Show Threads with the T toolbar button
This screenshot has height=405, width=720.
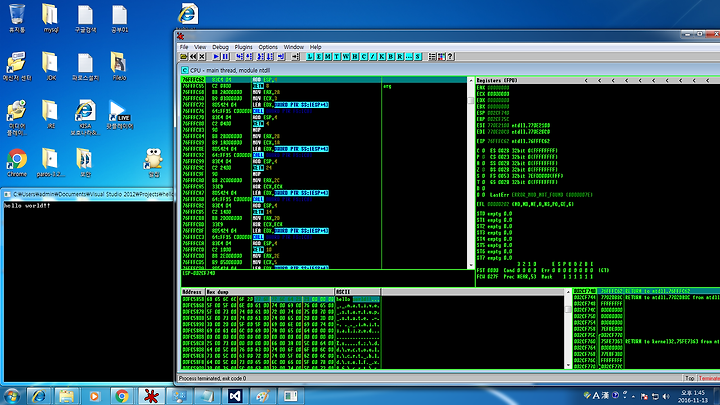[337, 56]
